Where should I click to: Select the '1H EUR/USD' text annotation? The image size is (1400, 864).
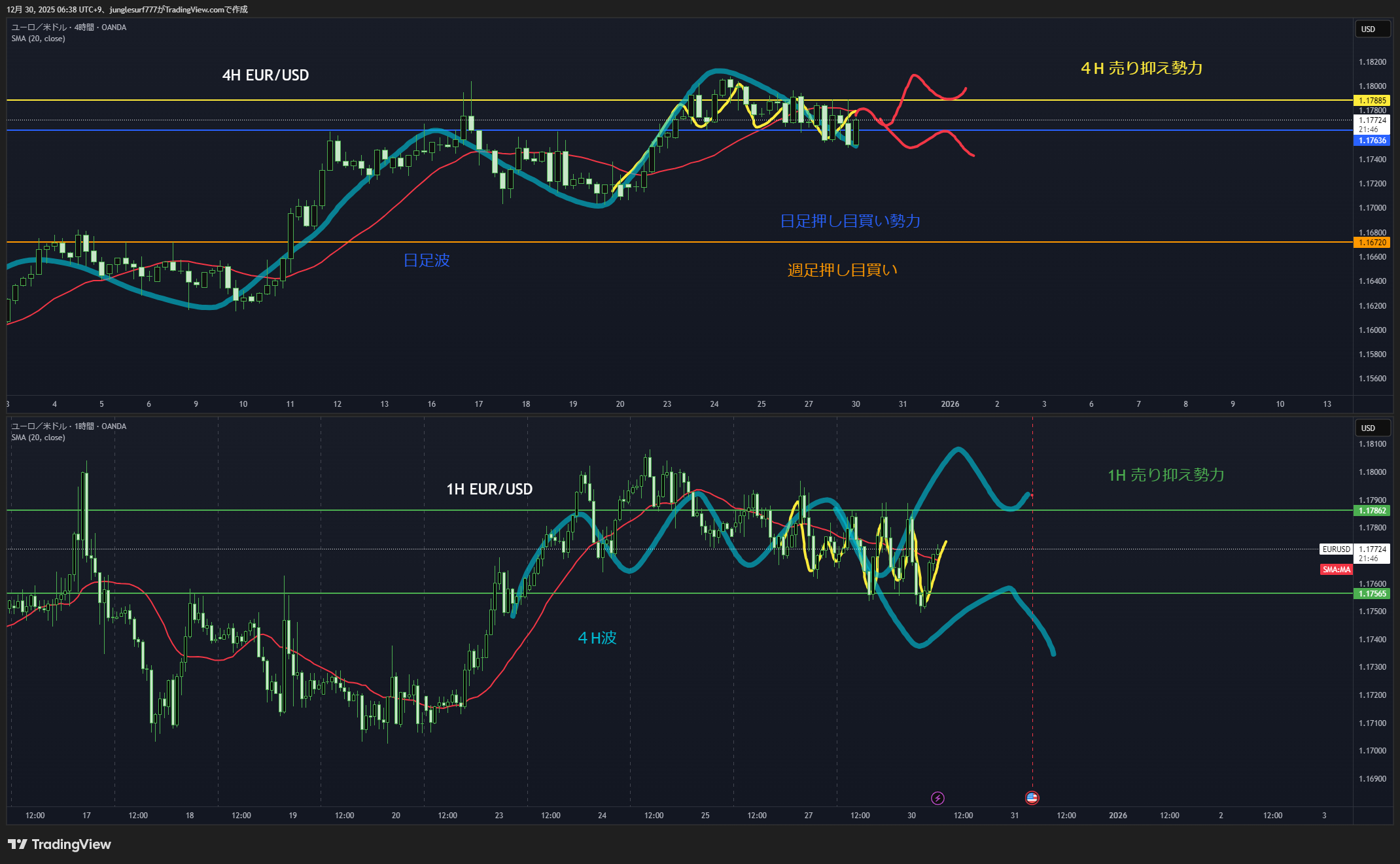click(x=489, y=489)
